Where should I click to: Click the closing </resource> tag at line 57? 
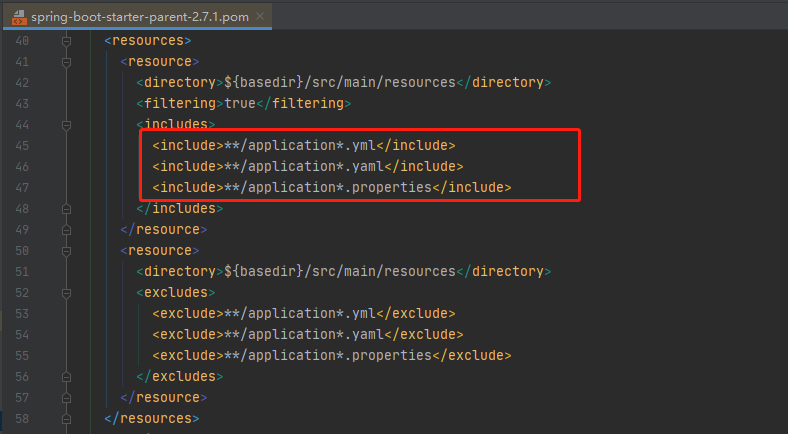[x=164, y=398]
